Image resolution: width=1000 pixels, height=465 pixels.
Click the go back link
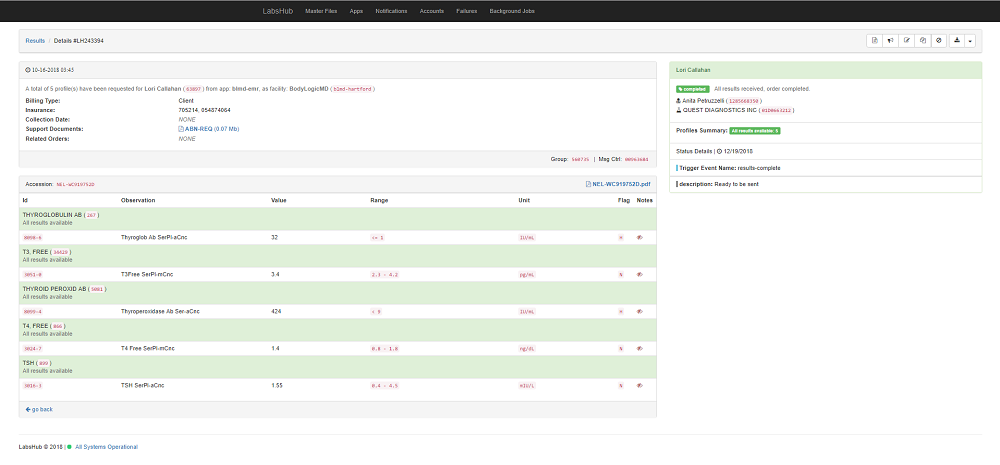[39, 409]
